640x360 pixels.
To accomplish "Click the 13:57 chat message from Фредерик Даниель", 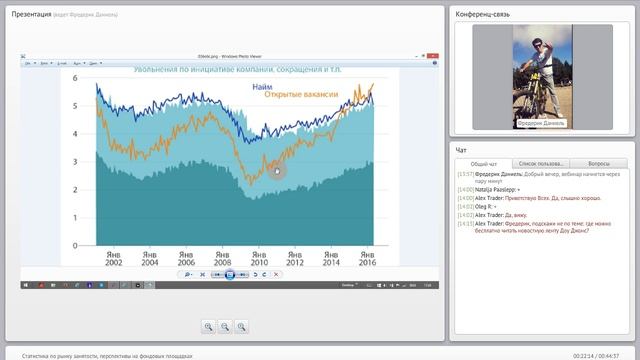I will pos(539,178).
